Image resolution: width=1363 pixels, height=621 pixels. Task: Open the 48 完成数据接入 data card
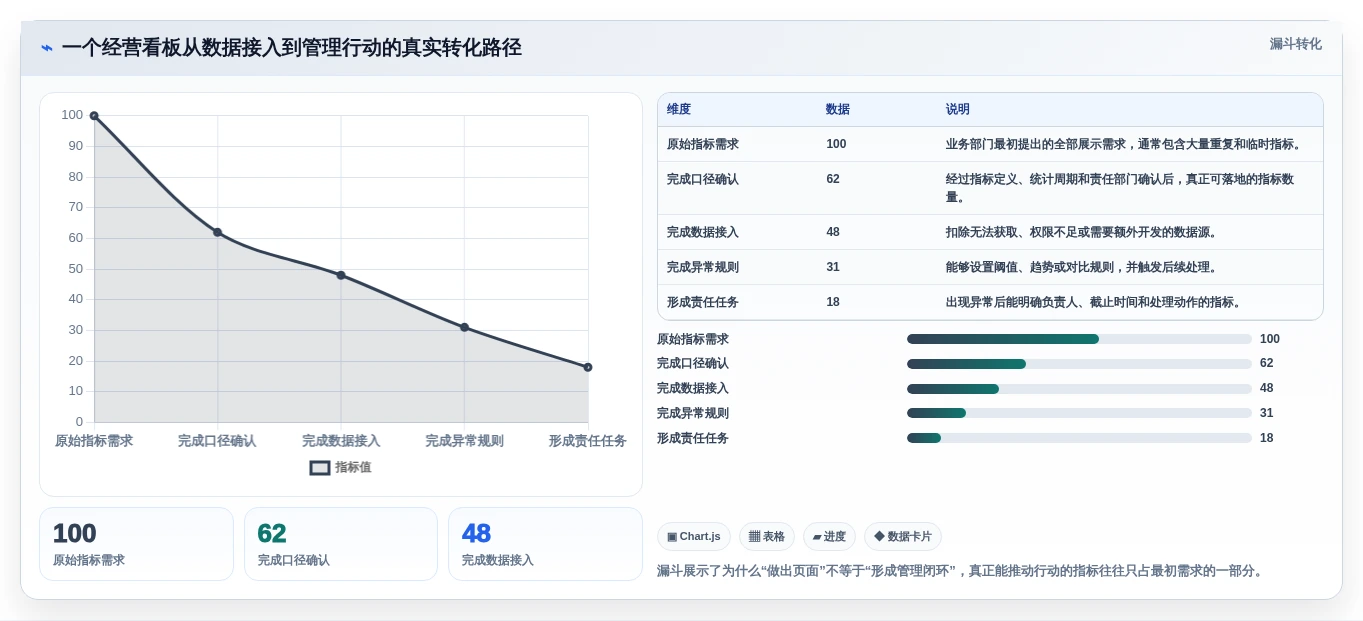click(545, 544)
